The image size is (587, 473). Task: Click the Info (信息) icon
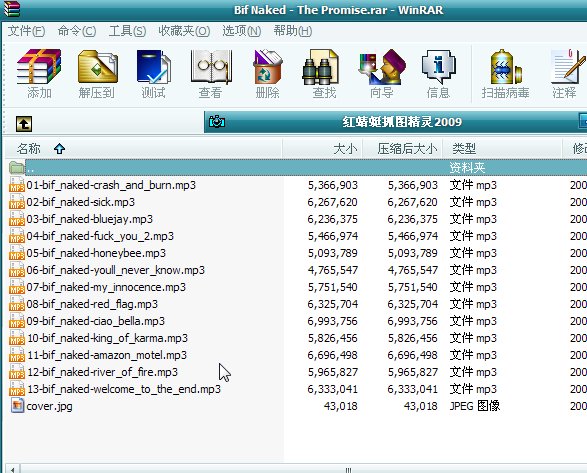[x=438, y=67]
